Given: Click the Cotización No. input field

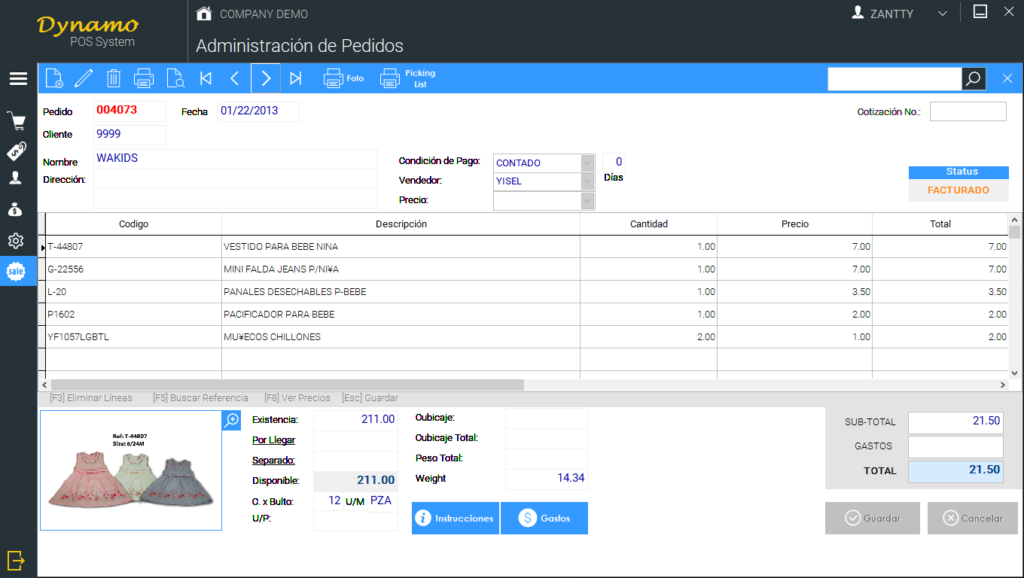Looking at the screenshot, I should pos(967,112).
